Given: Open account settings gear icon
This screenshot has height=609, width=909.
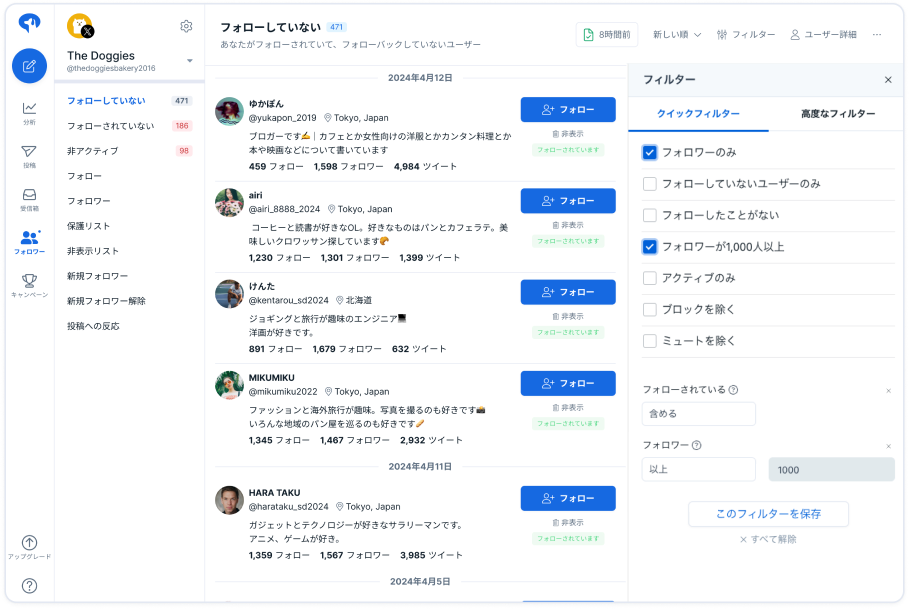Looking at the screenshot, I should tap(186, 27).
